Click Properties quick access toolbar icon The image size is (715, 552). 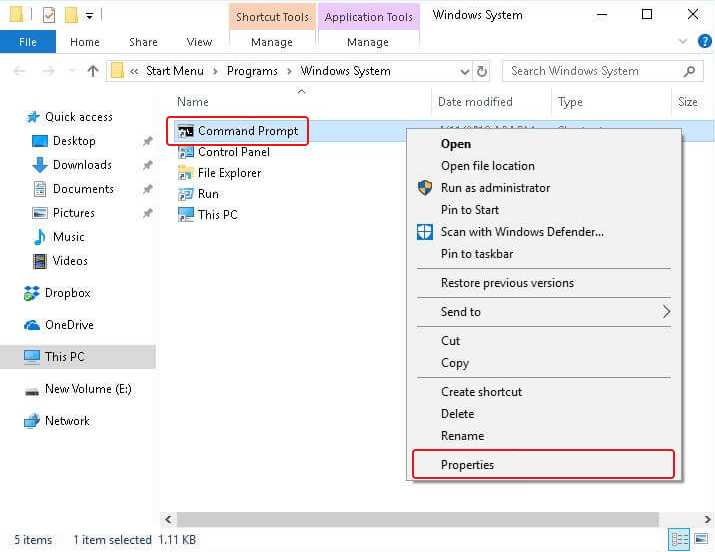[49, 15]
